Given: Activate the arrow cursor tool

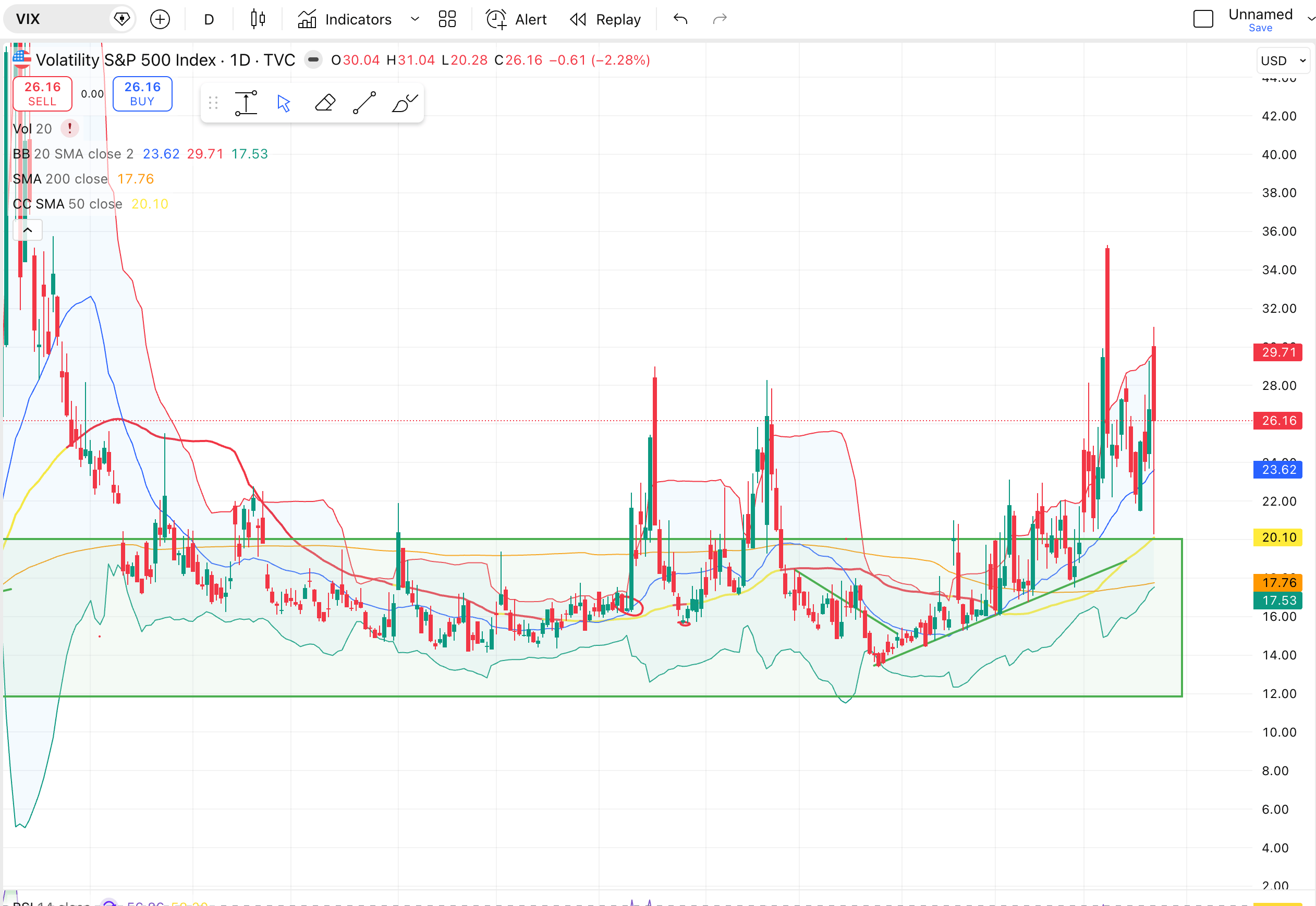Looking at the screenshot, I should tap(284, 103).
